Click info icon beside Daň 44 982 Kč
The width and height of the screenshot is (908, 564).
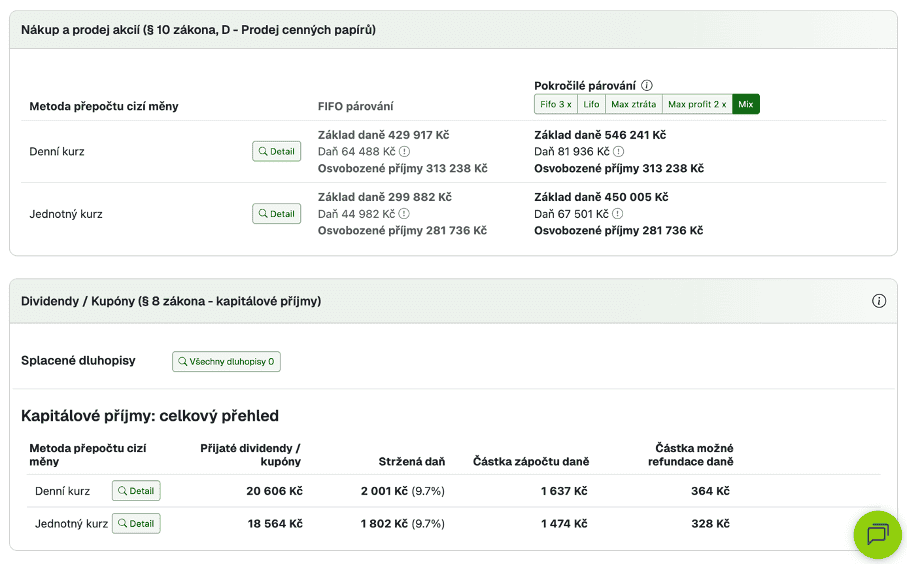coord(404,214)
